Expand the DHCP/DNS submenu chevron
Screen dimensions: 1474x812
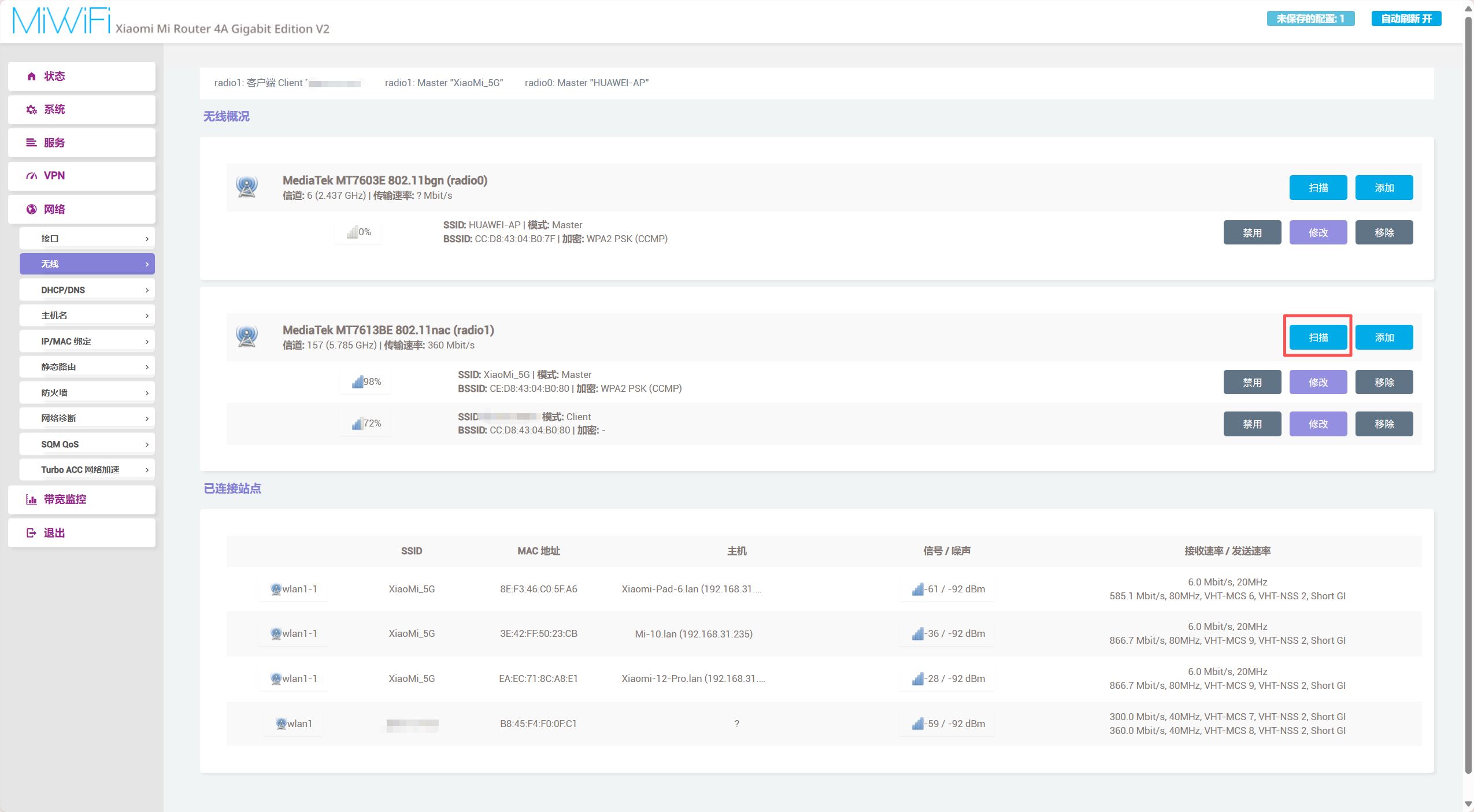(147, 290)
